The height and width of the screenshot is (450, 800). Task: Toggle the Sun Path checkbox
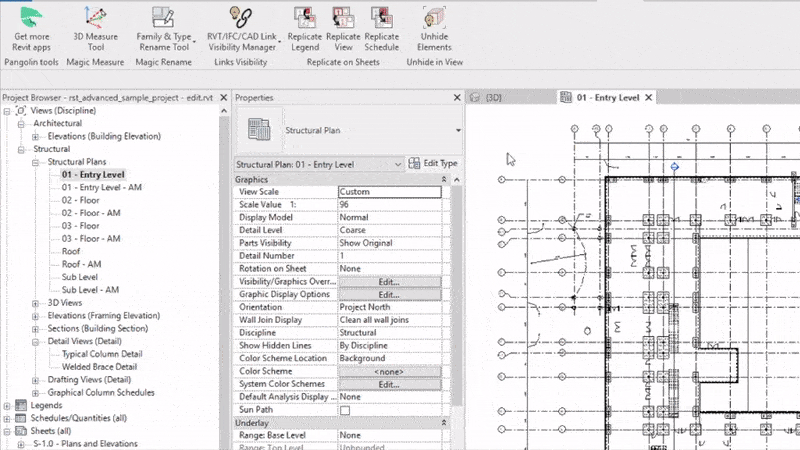click(345, 410)
